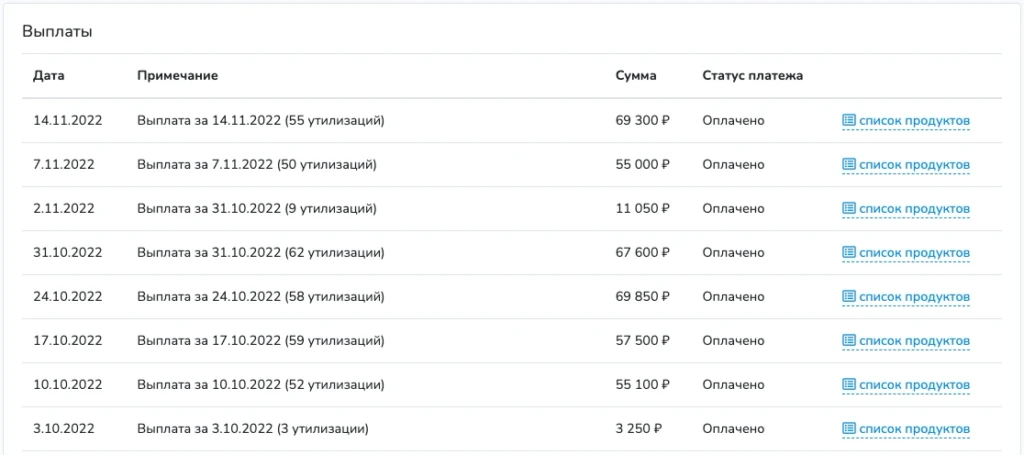
Task: Click note 'Выплата за 7.11.2022 (50 утилизаций)'
Action: point(257,165)
